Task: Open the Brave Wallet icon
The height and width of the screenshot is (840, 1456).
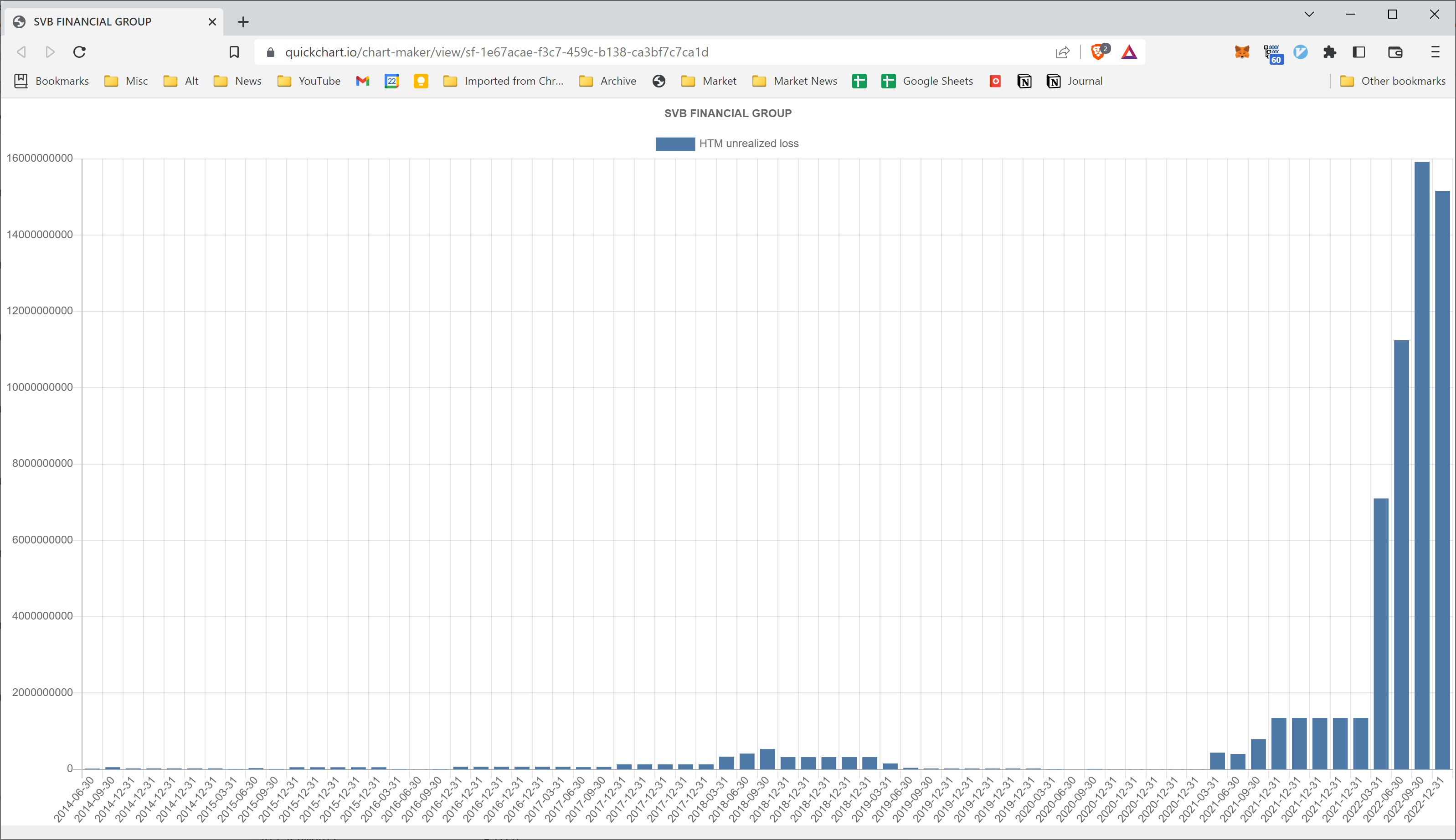Action: pyautogui.click(x=1395, y=52)
